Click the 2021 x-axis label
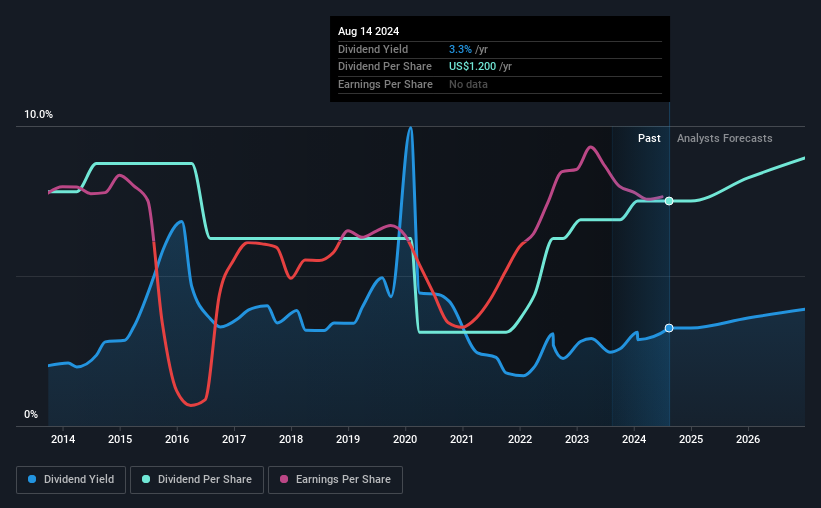The image size is (821, 508). click(x=462, y=439)
